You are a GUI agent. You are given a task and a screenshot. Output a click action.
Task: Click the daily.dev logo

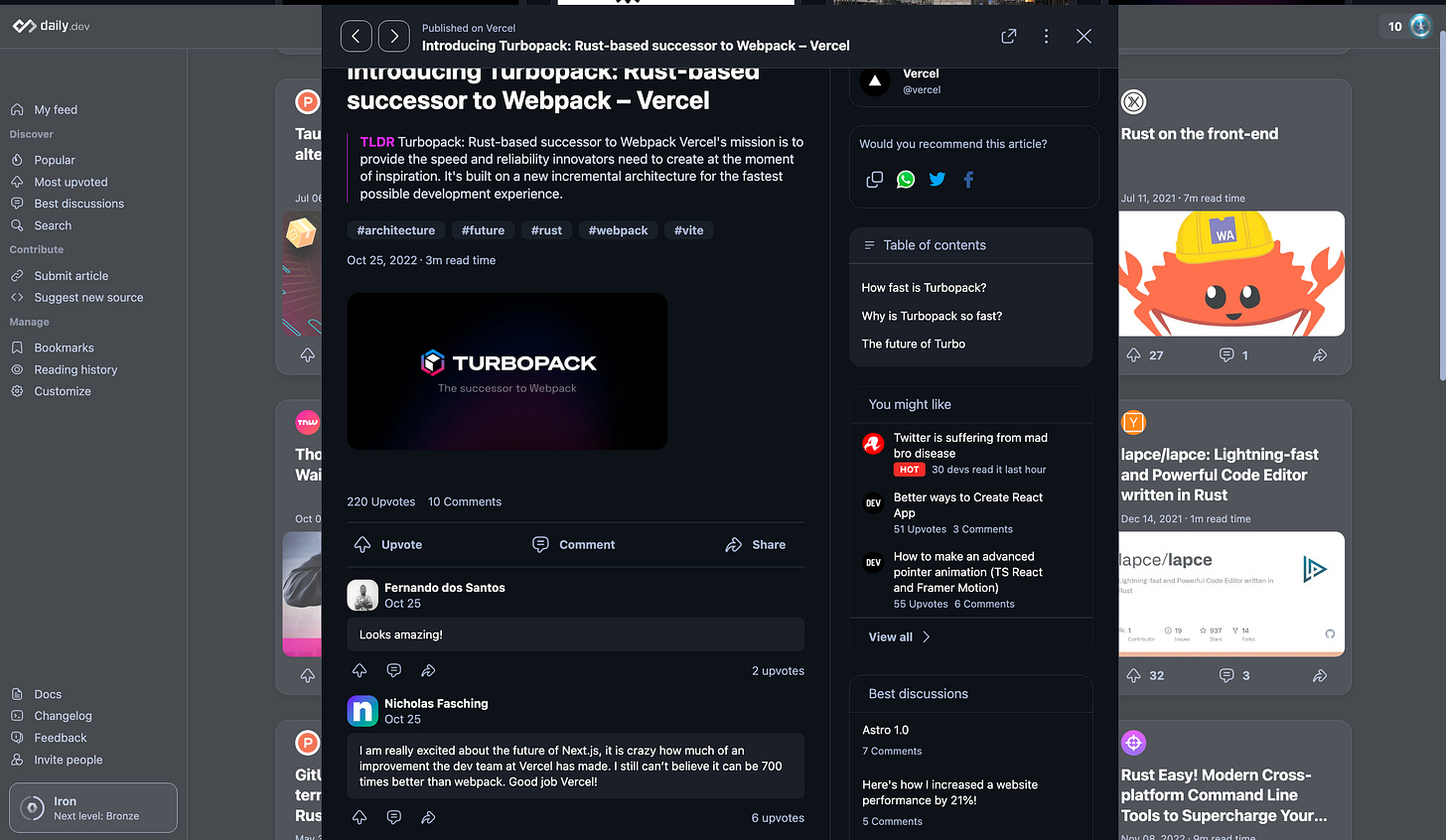(51, 26)
